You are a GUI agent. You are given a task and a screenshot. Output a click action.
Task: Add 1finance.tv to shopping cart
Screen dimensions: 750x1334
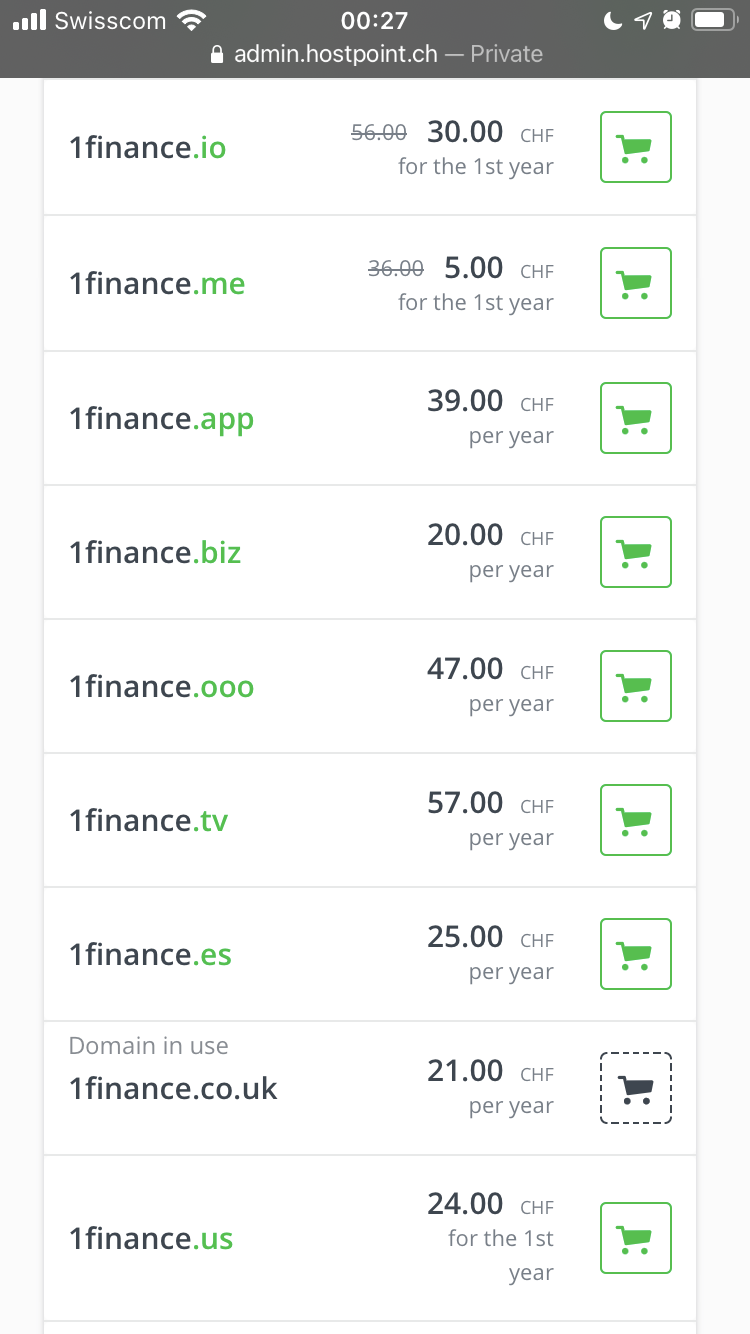(635, 819)
